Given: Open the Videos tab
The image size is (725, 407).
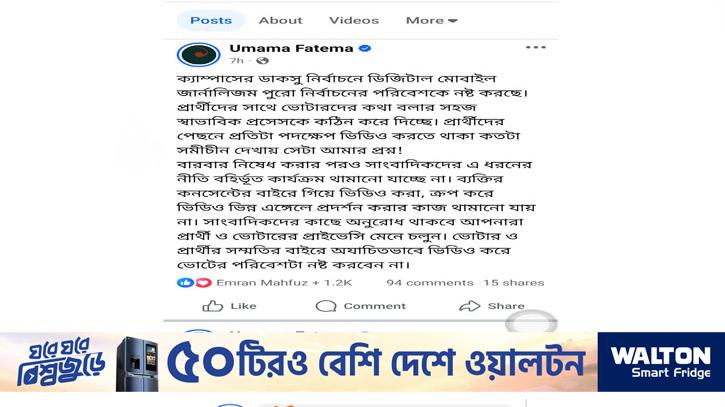Looking at the screenshot, I should click(354, 20).
